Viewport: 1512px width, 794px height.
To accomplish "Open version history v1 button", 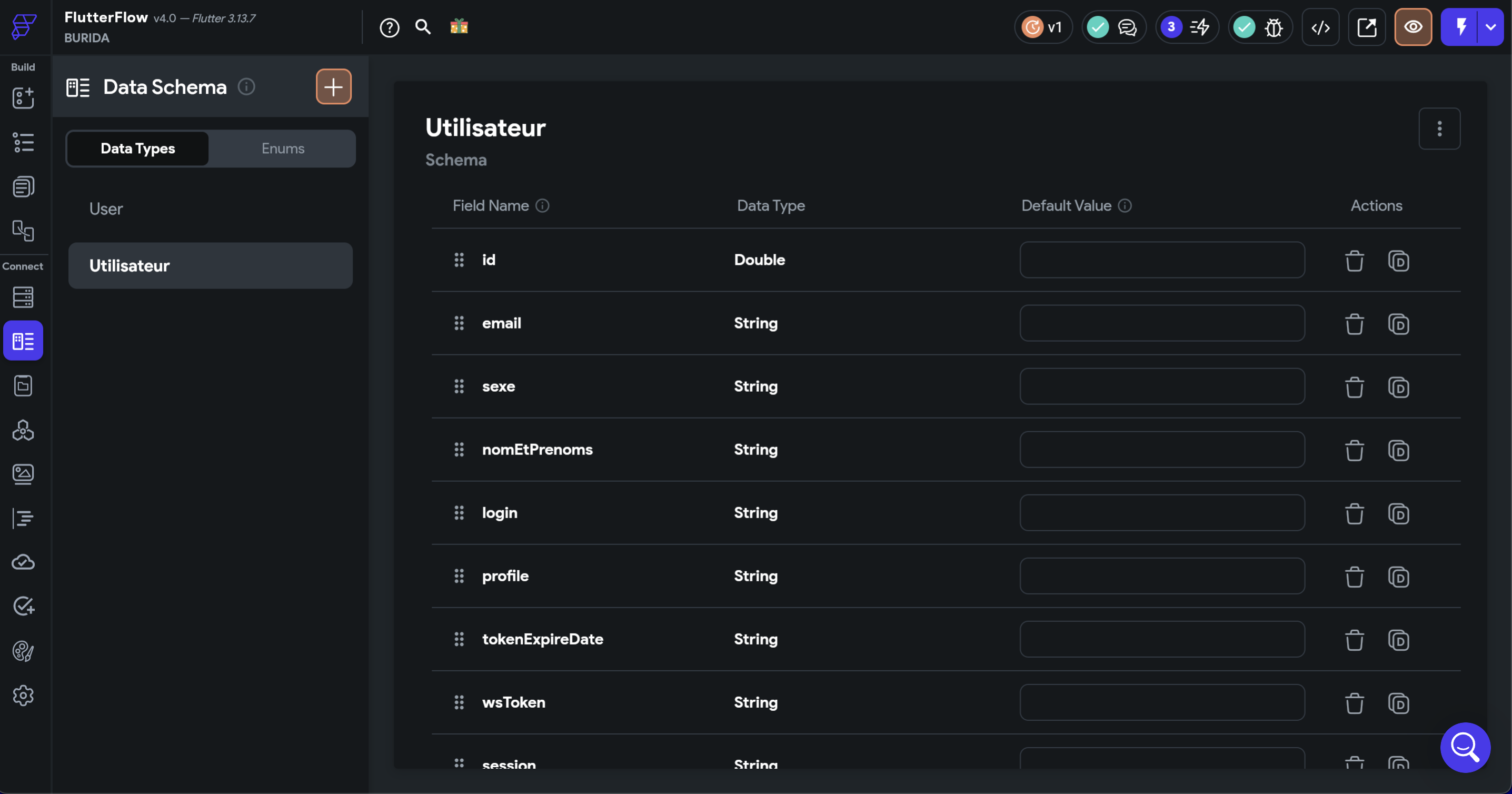I will 1043,27.
